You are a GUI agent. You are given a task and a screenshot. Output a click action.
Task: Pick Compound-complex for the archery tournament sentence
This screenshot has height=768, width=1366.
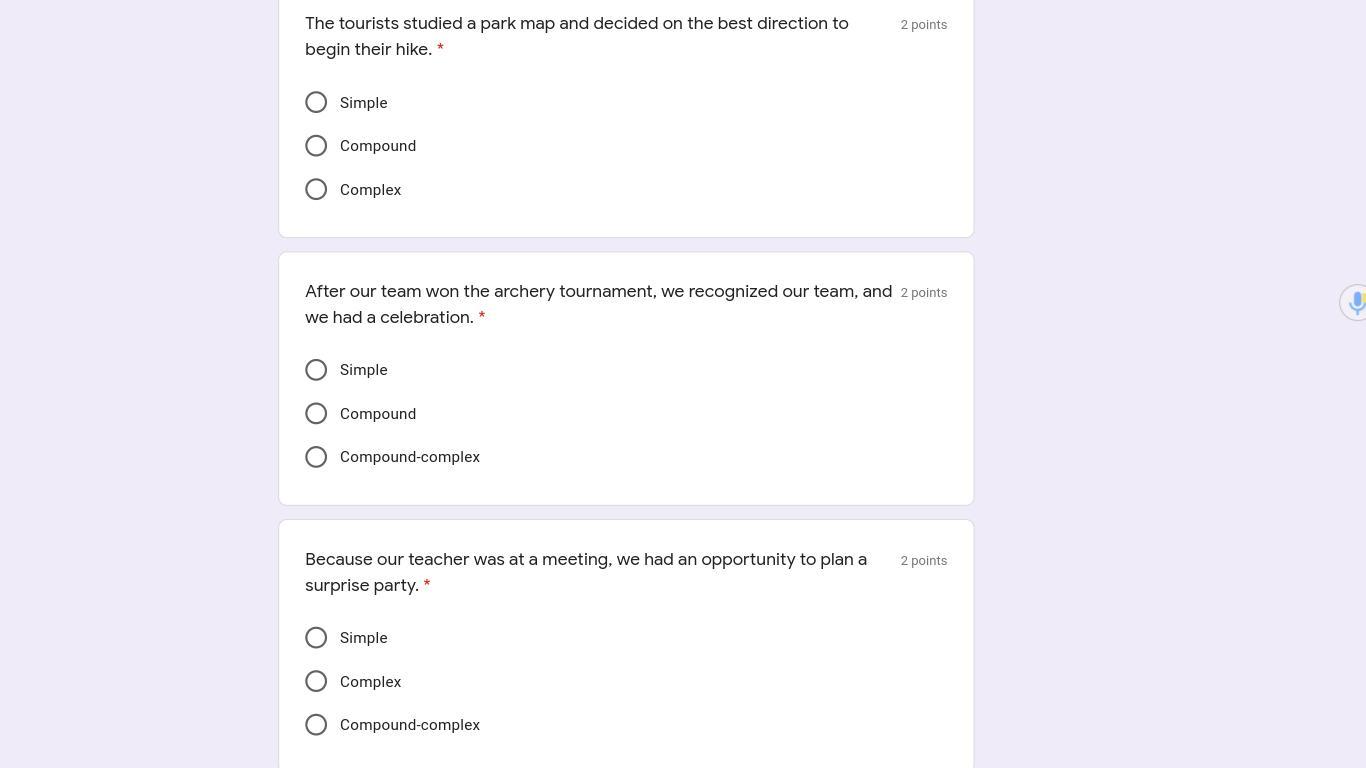click(x=316, y=457)
